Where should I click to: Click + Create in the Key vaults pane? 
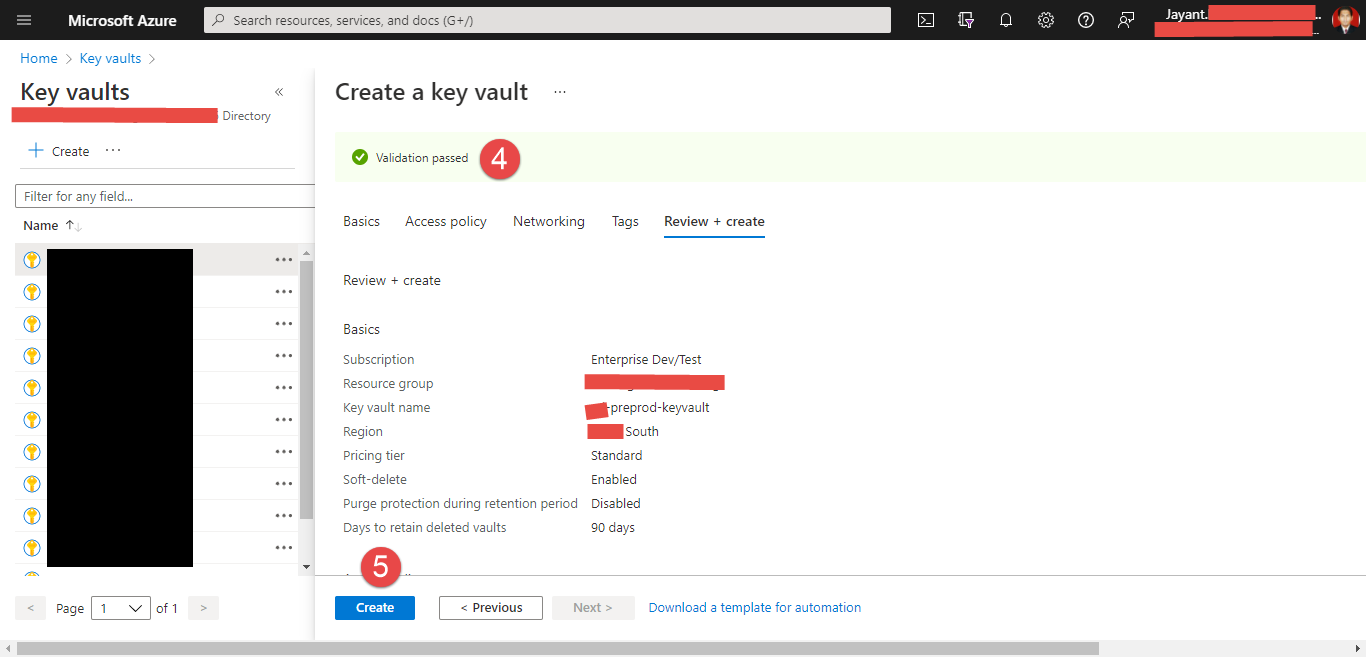coord(59,151)
